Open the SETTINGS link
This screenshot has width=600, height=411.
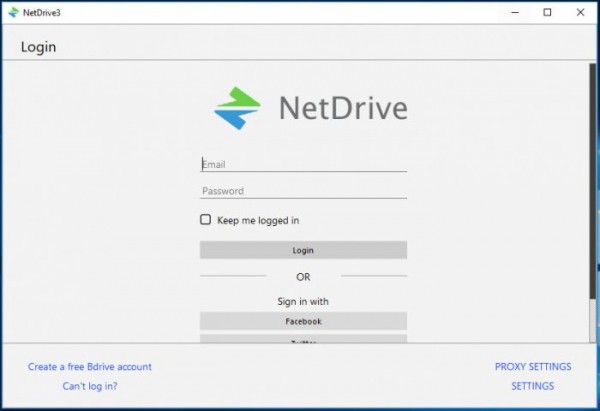click(x=533, y=386)
